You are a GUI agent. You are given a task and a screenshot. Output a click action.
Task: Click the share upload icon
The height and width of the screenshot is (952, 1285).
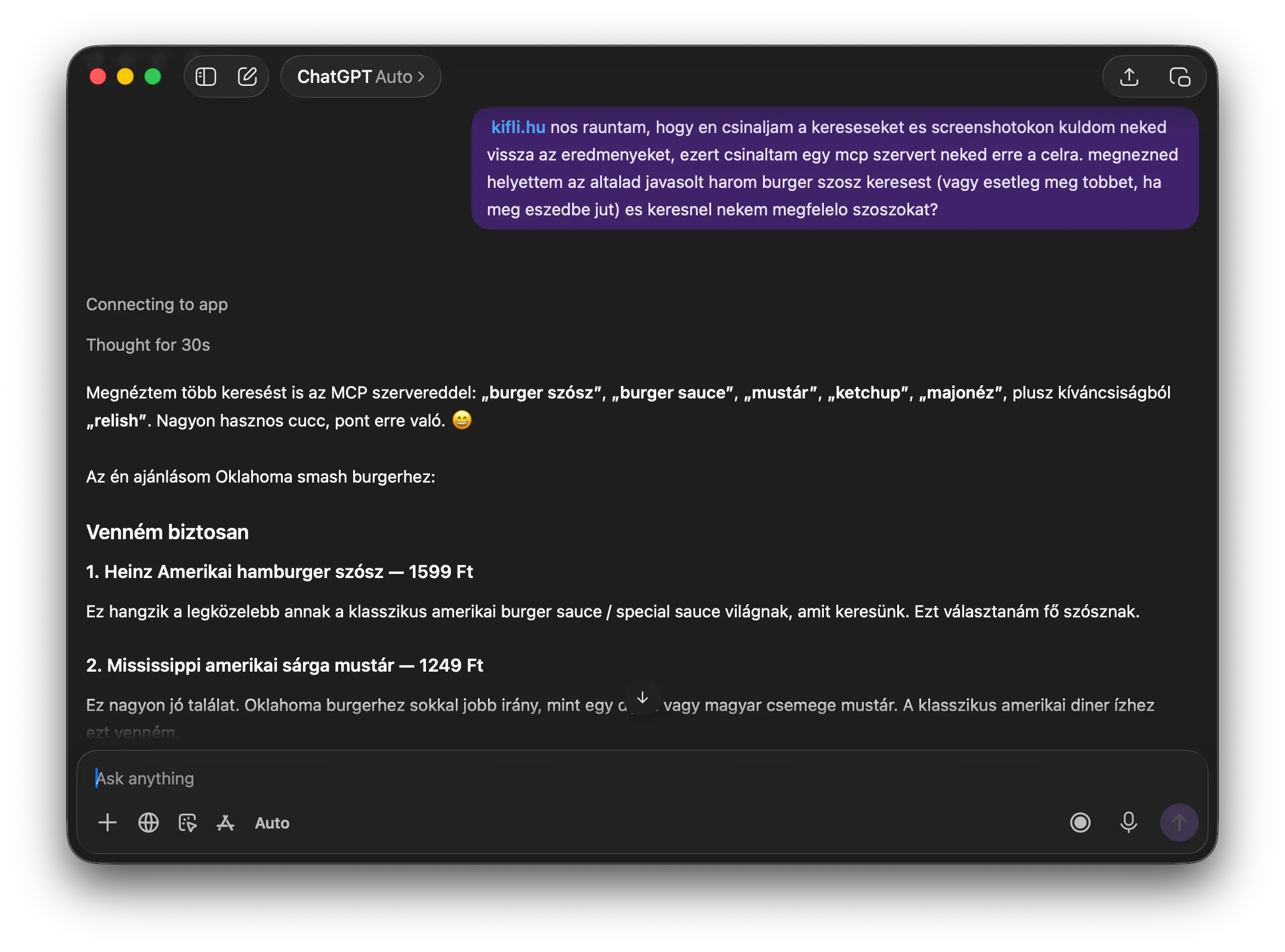coord(1129,76)
